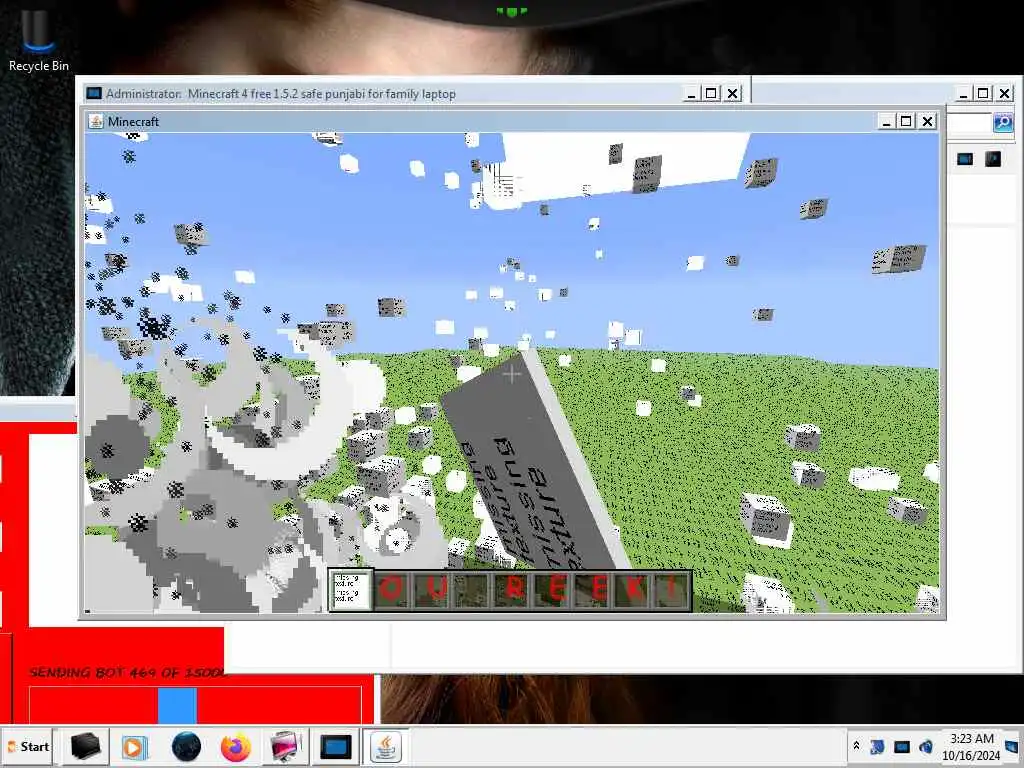The height and width of the screenshot is (768, 1024).
Task: Close the inner Minecraft game window
Action: (927, 121)
